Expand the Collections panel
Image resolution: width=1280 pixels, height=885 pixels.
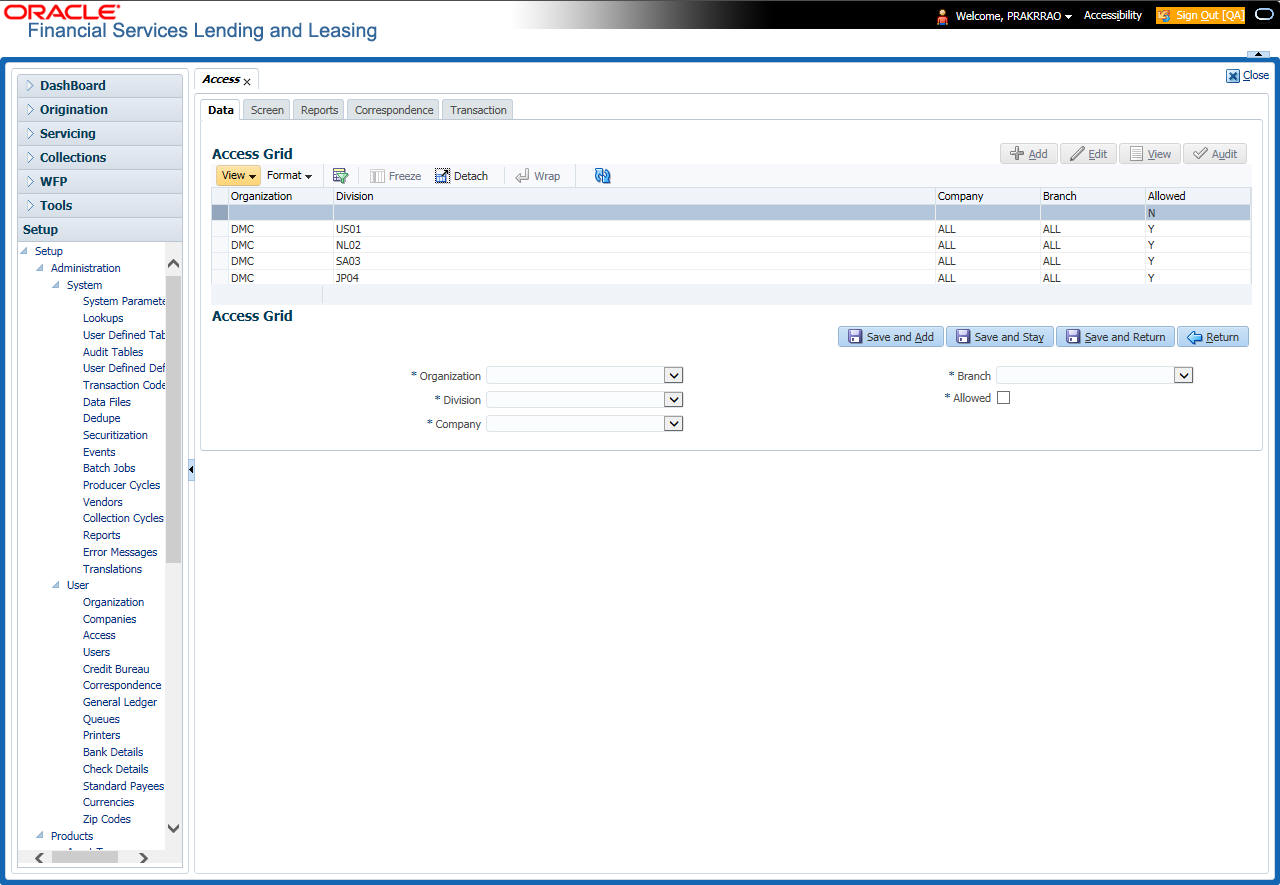100,158
